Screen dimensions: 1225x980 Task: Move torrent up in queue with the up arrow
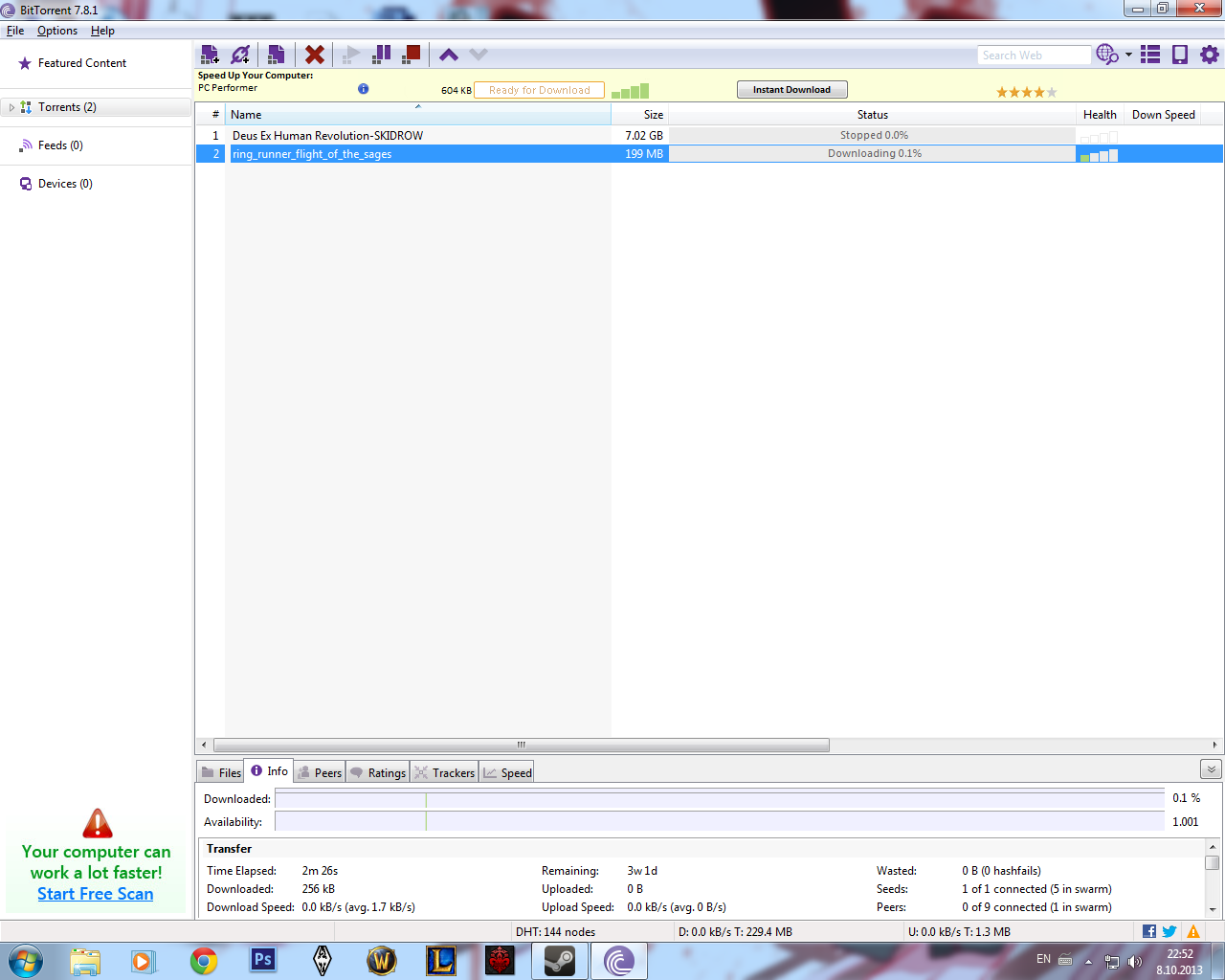pyautogui.click(x=449, y=55)
